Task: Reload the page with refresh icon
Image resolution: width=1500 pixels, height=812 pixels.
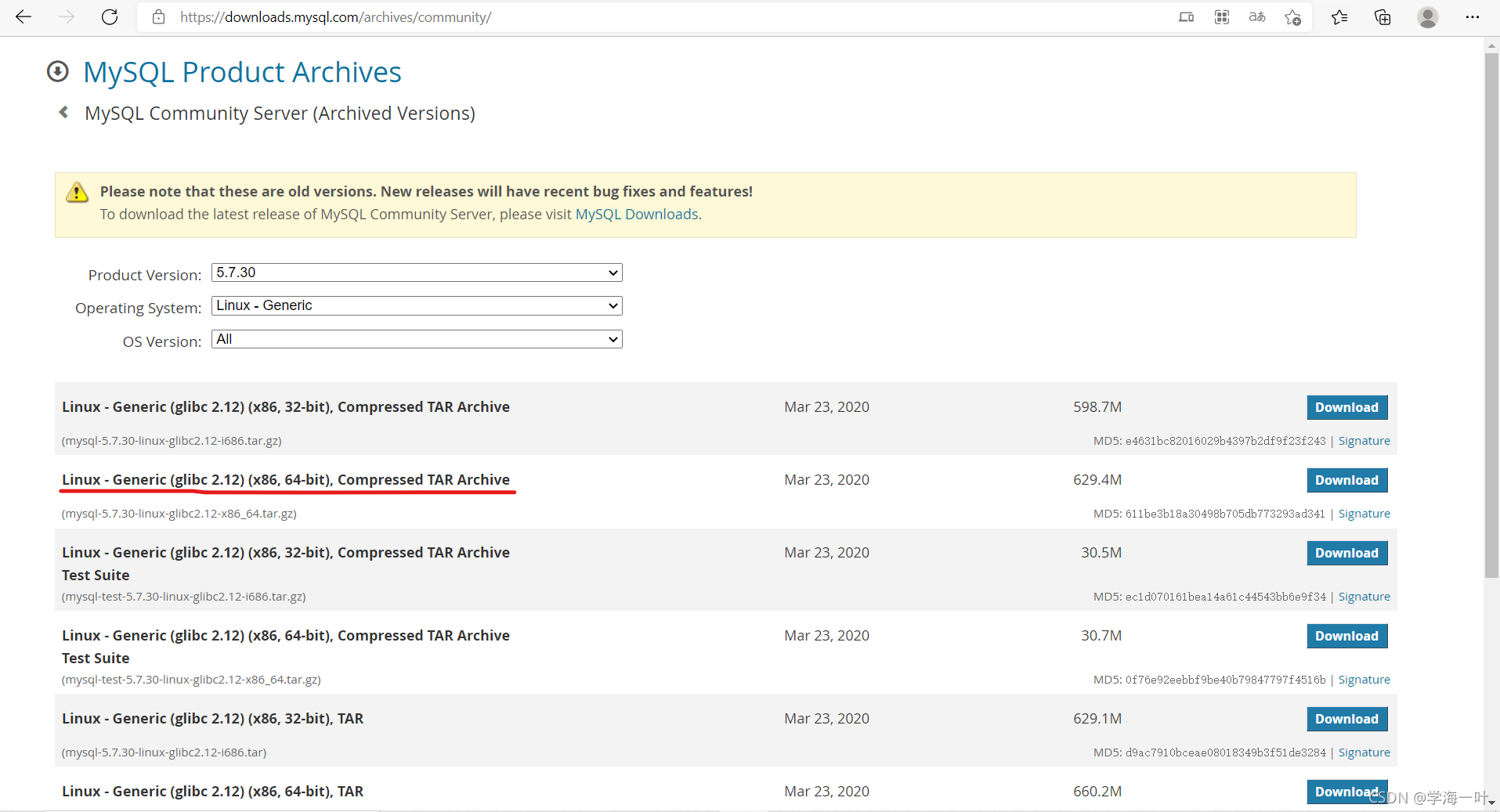Action: (x=110, y=16)
